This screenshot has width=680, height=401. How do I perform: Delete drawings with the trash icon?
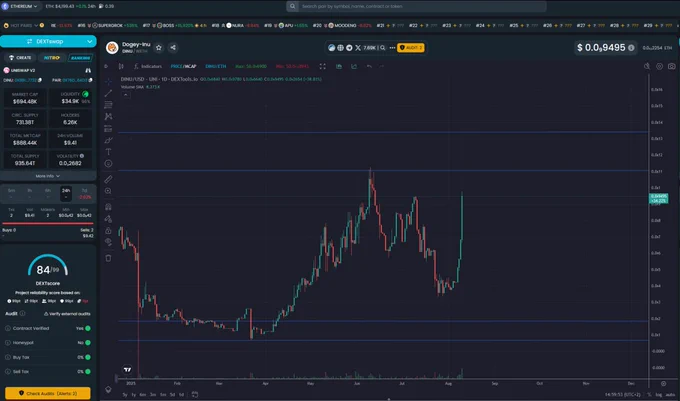click(108, 258)
